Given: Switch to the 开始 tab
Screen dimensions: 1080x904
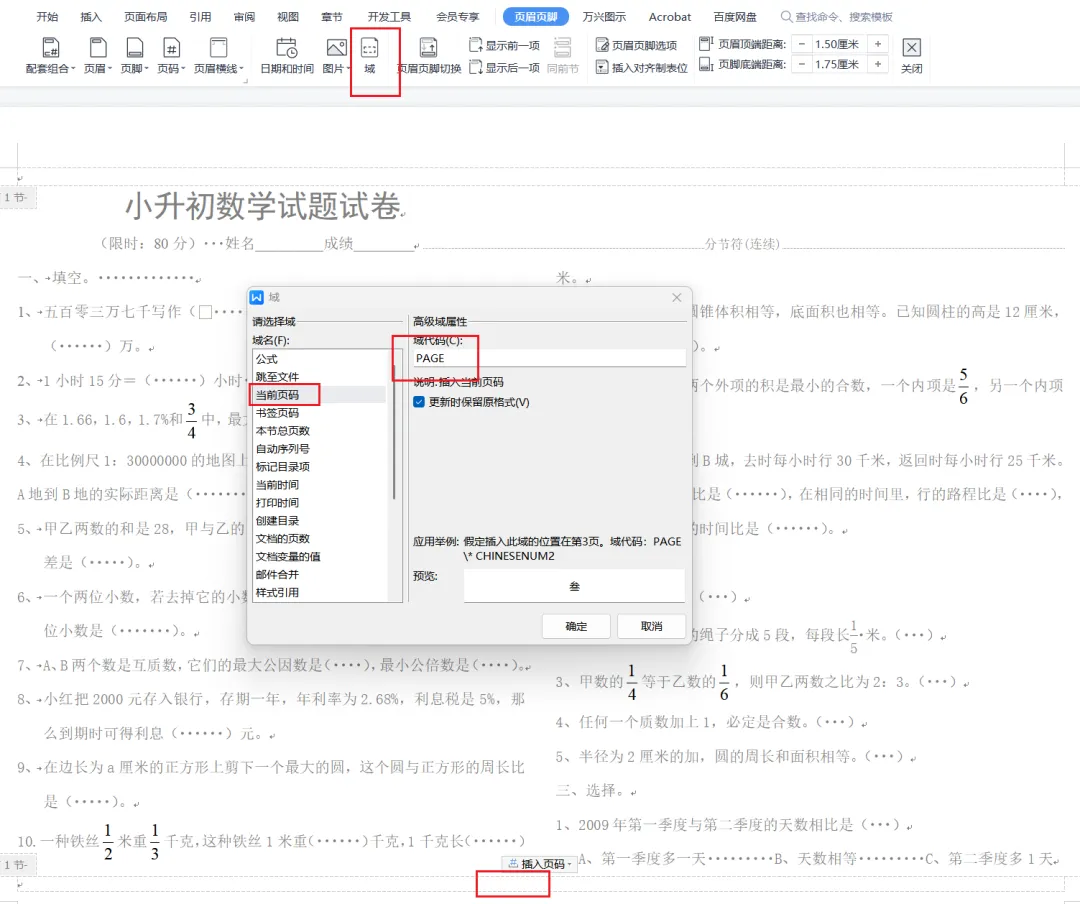Looking at the screenshot, I should 47,17.
